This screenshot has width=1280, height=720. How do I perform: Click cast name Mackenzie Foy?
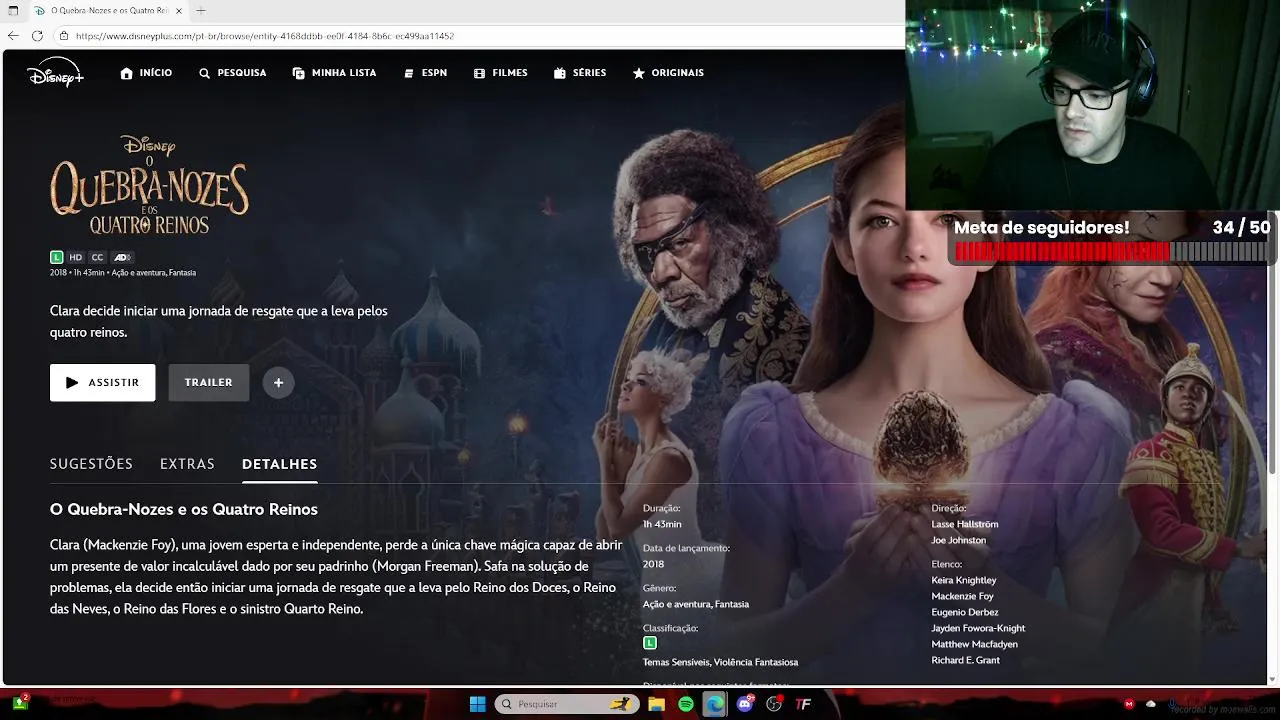[x=963, y=596]
